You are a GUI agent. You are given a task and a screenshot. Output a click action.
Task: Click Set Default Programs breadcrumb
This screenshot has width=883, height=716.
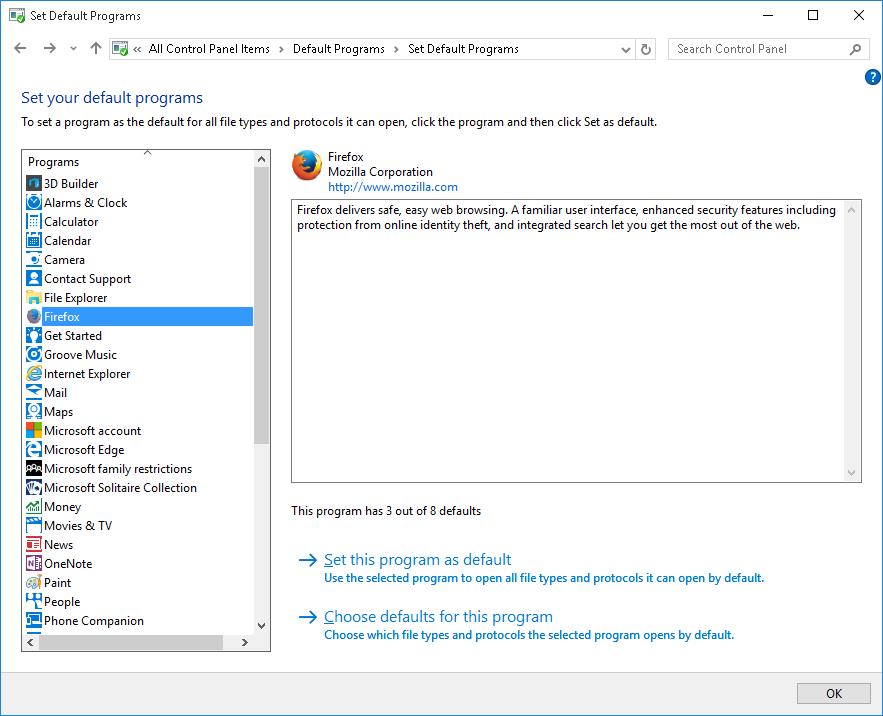(x=463, y=49)
